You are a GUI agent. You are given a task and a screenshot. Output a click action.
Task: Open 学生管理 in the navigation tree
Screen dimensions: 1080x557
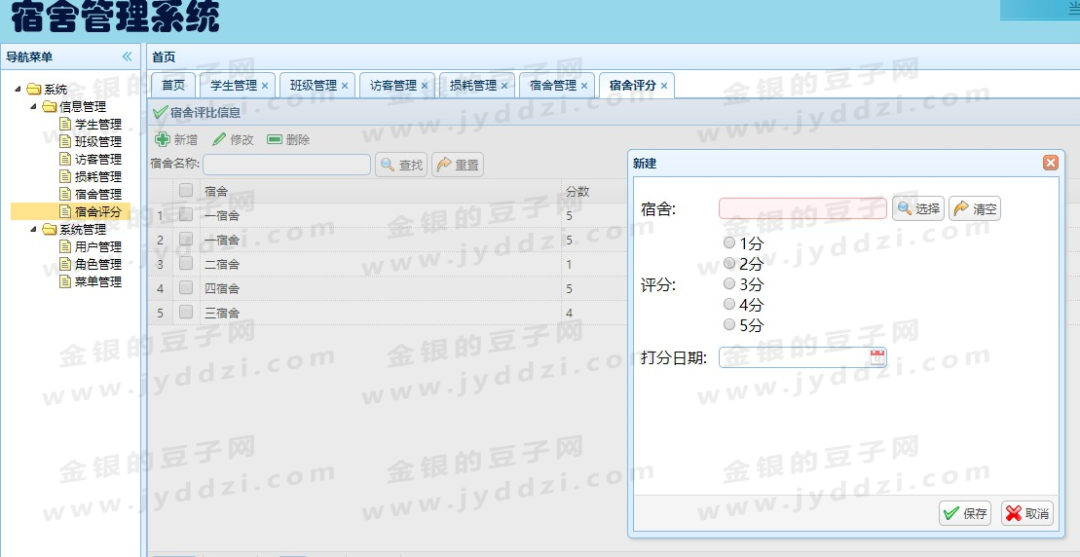98,125
